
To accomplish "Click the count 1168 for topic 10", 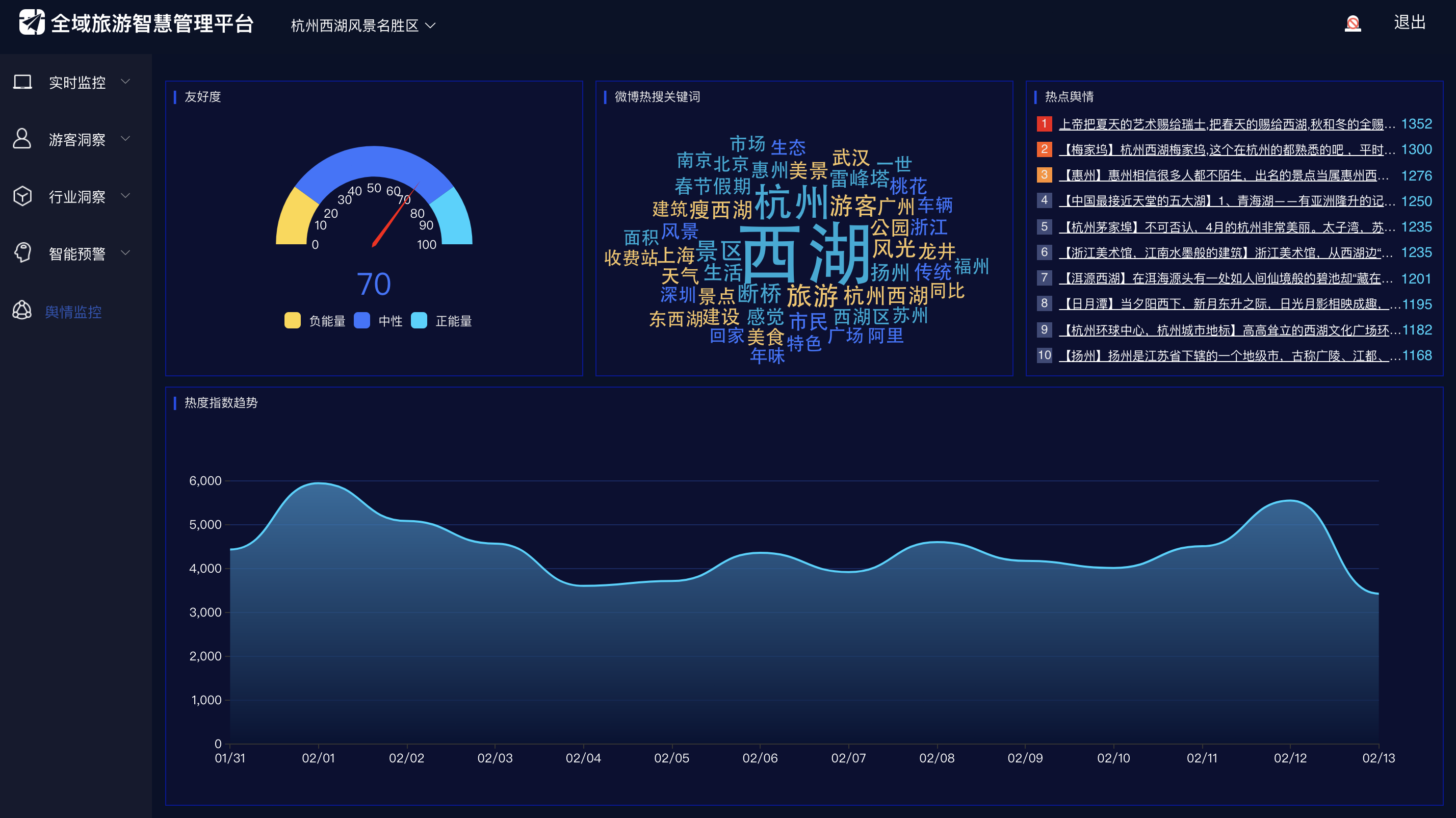I will [x=1417, y=355].
